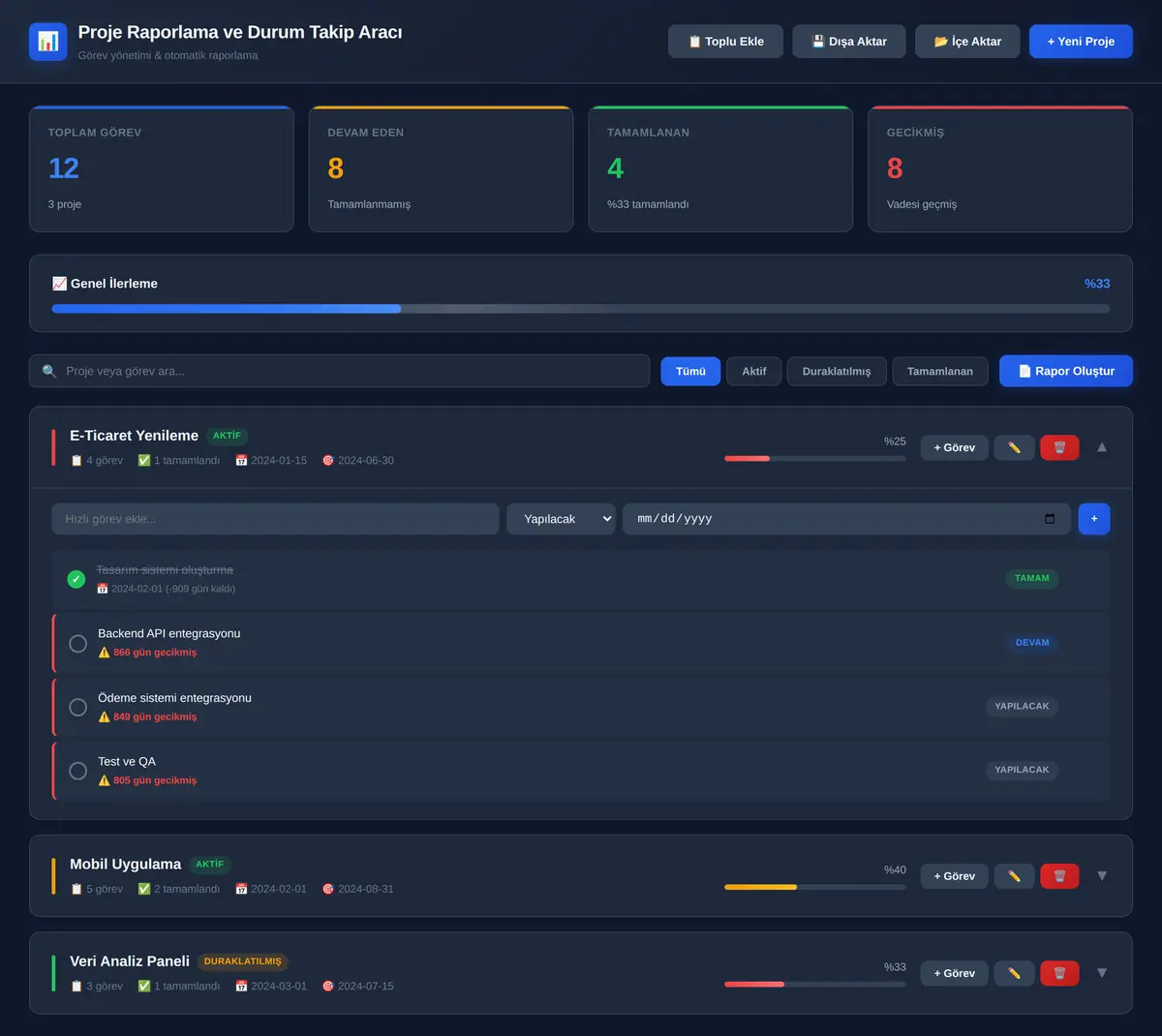Focus the 'Hızlı görev ekle...' input field
The image size is (1162, 1036).
click(x=275, y=519)
